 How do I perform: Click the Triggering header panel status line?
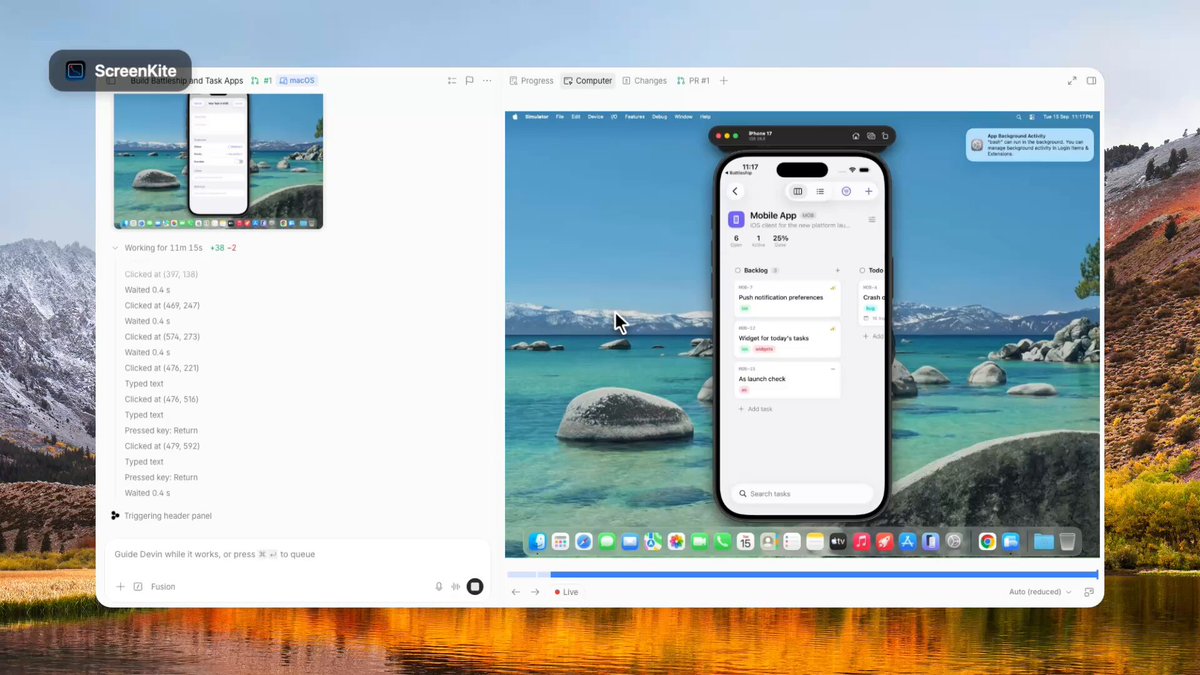[161, 516]
